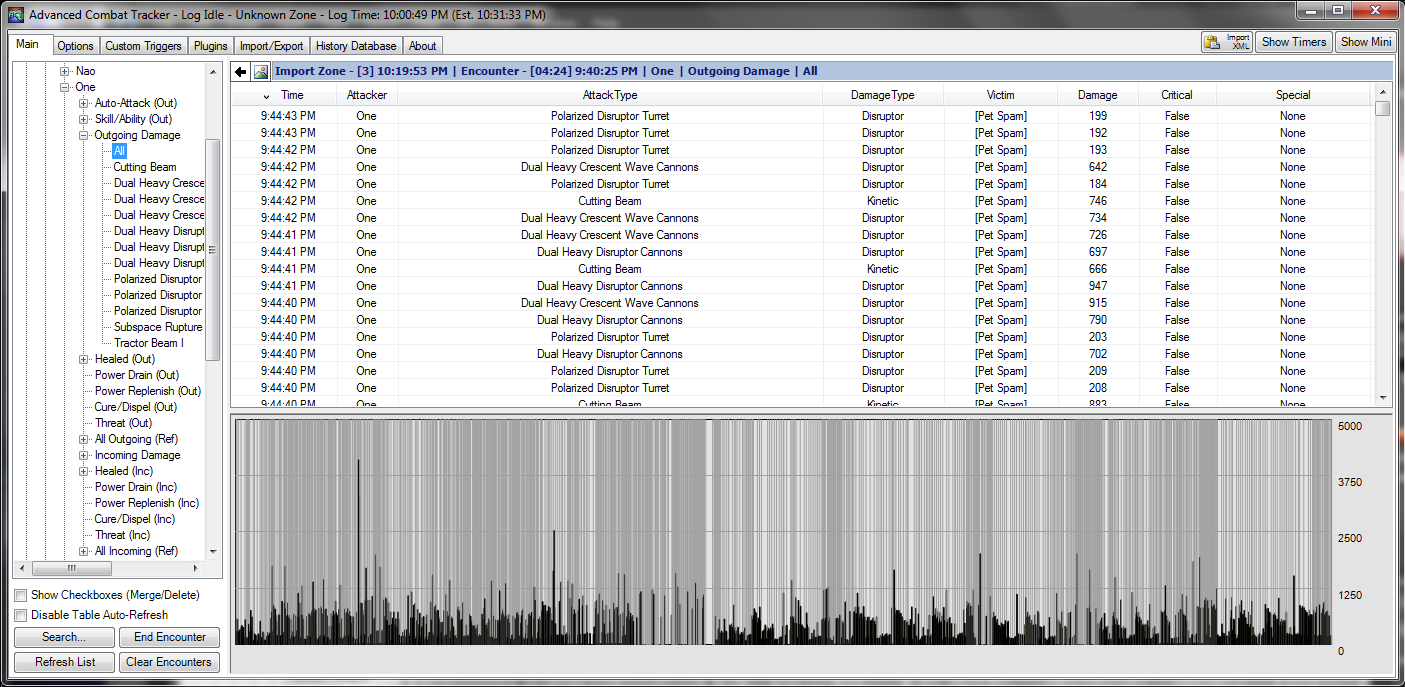Screen dimensions: 1405x687
Task: Enable Show Checkboxes (Merge/Delete)
Action: 21,595
